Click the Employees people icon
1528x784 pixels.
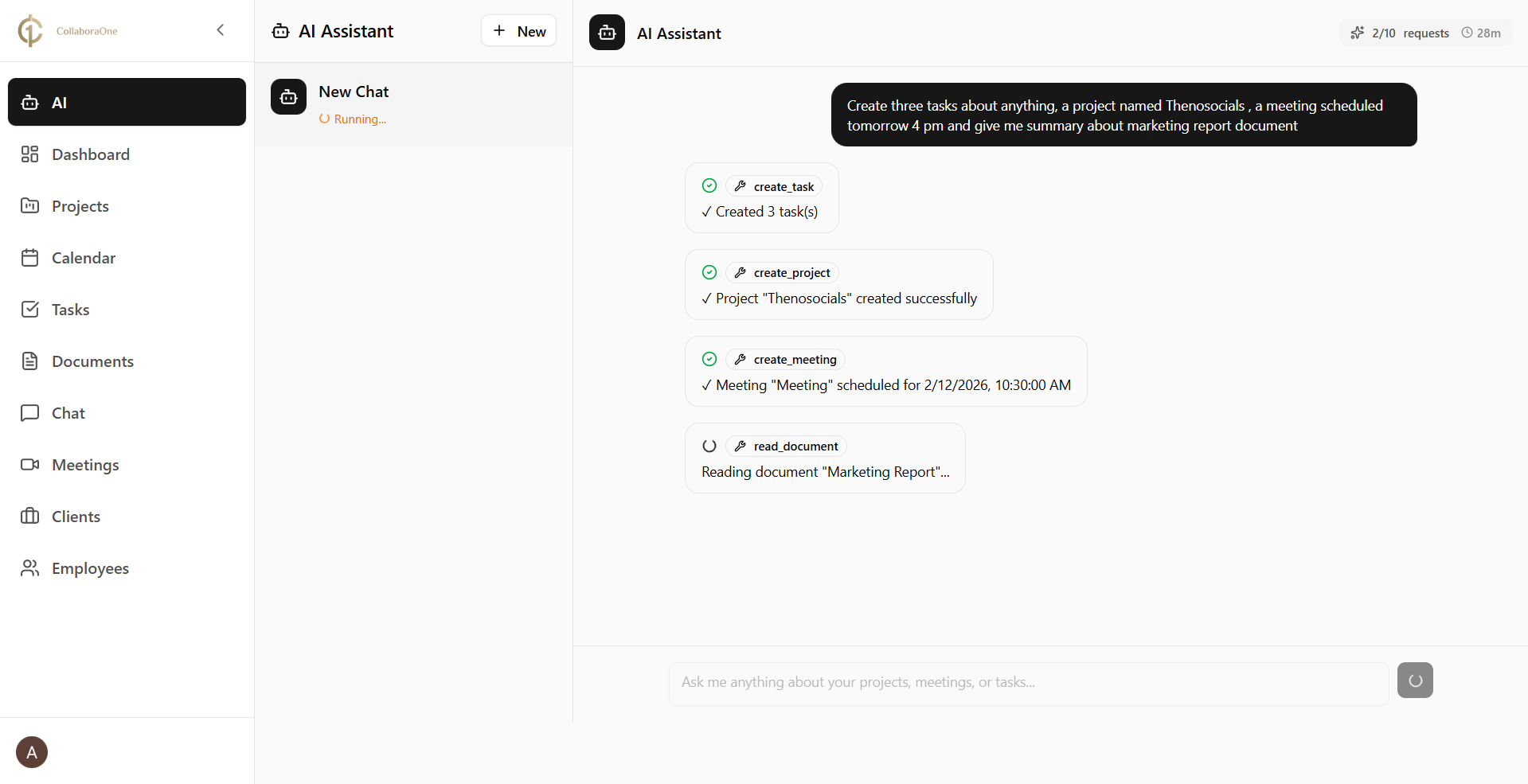29,568
